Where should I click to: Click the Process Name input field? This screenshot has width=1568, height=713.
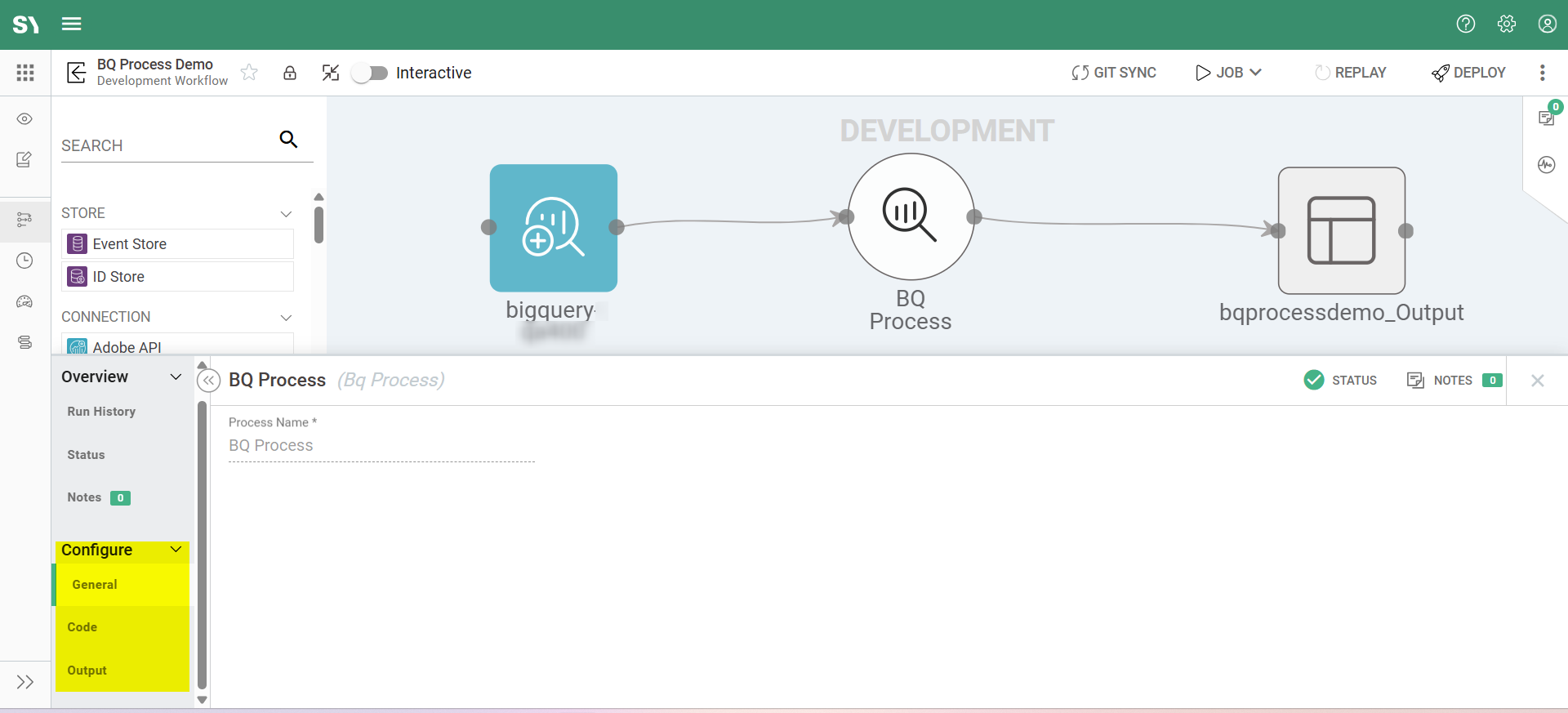(x=381, y=445)
